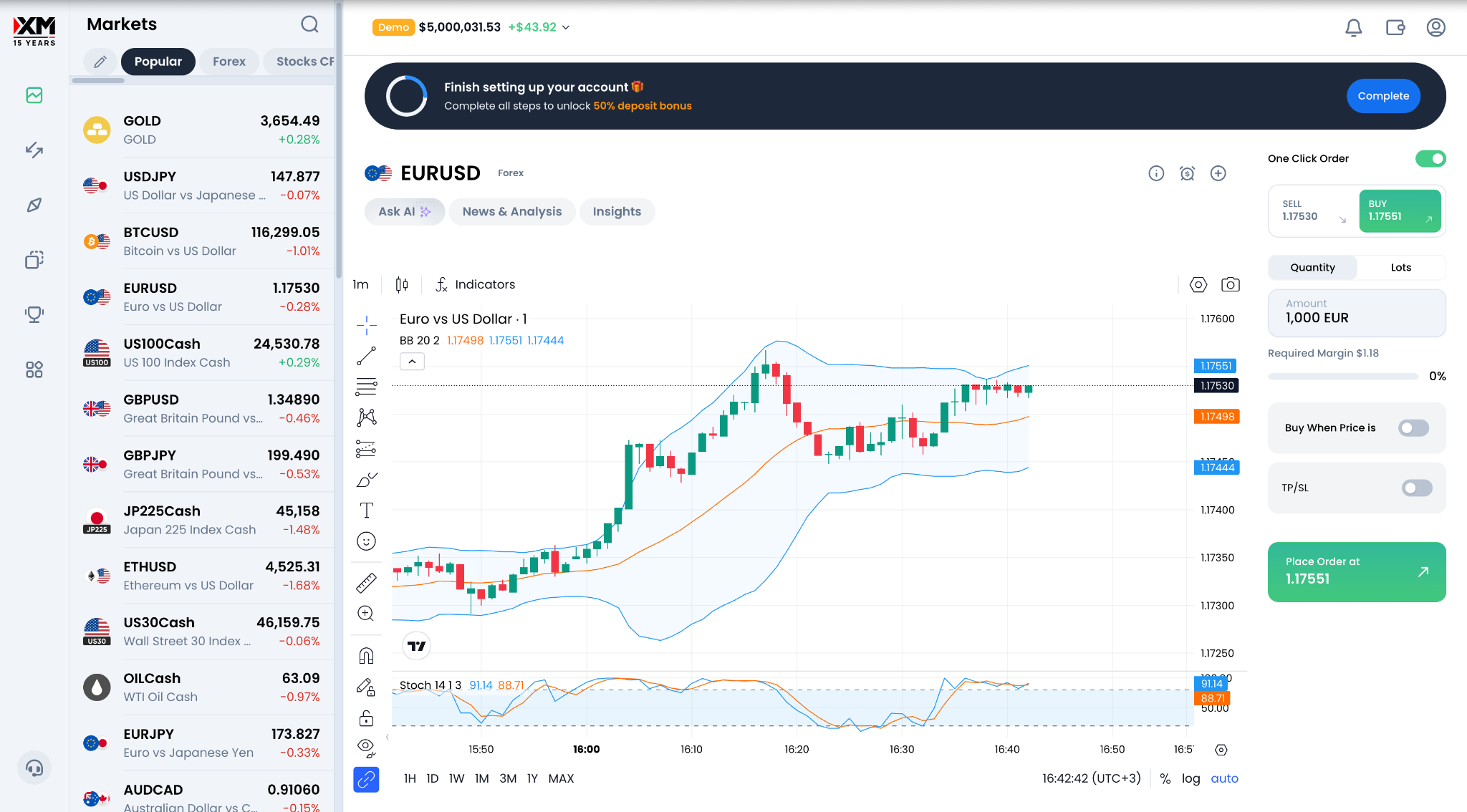The image size is (1467, 812).
Task: Click the edit watchlist pencil icon
Action: coord(100,62)
